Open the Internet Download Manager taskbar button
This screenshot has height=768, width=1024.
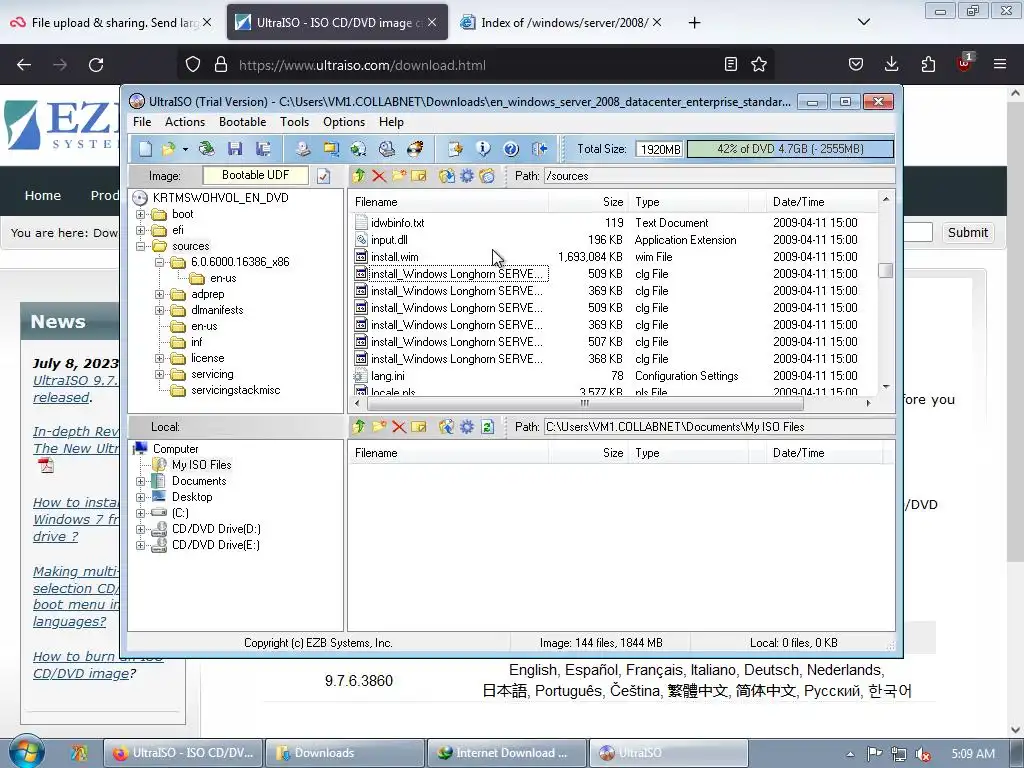(x=507, y=753)
